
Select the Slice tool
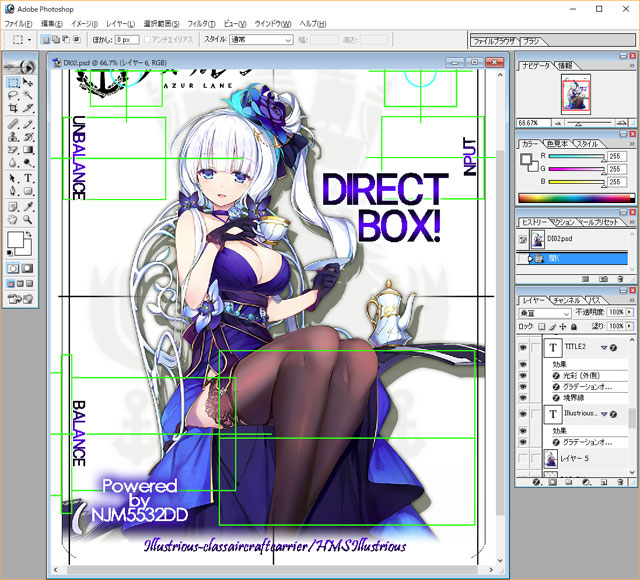click(28, 108)
